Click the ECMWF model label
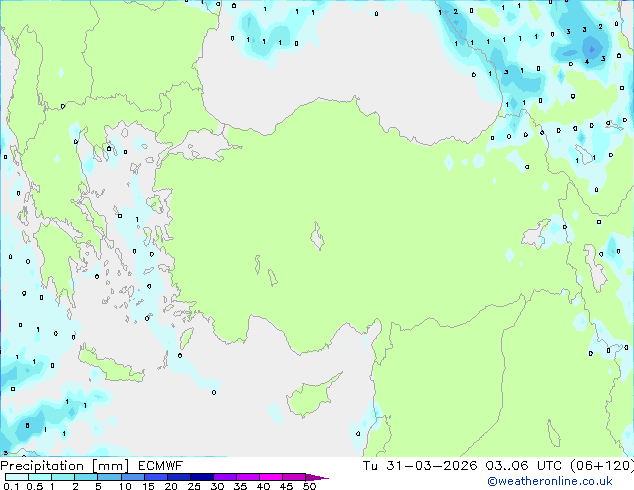634x490 pixels. [161, 466]
